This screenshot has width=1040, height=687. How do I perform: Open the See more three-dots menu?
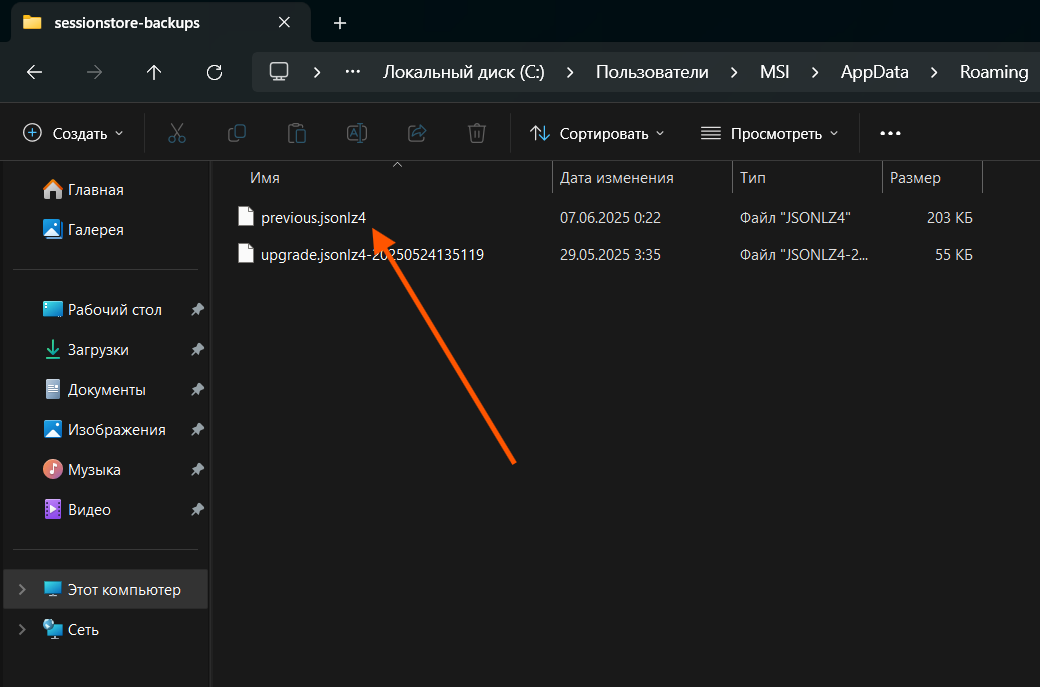pos(890,133)
